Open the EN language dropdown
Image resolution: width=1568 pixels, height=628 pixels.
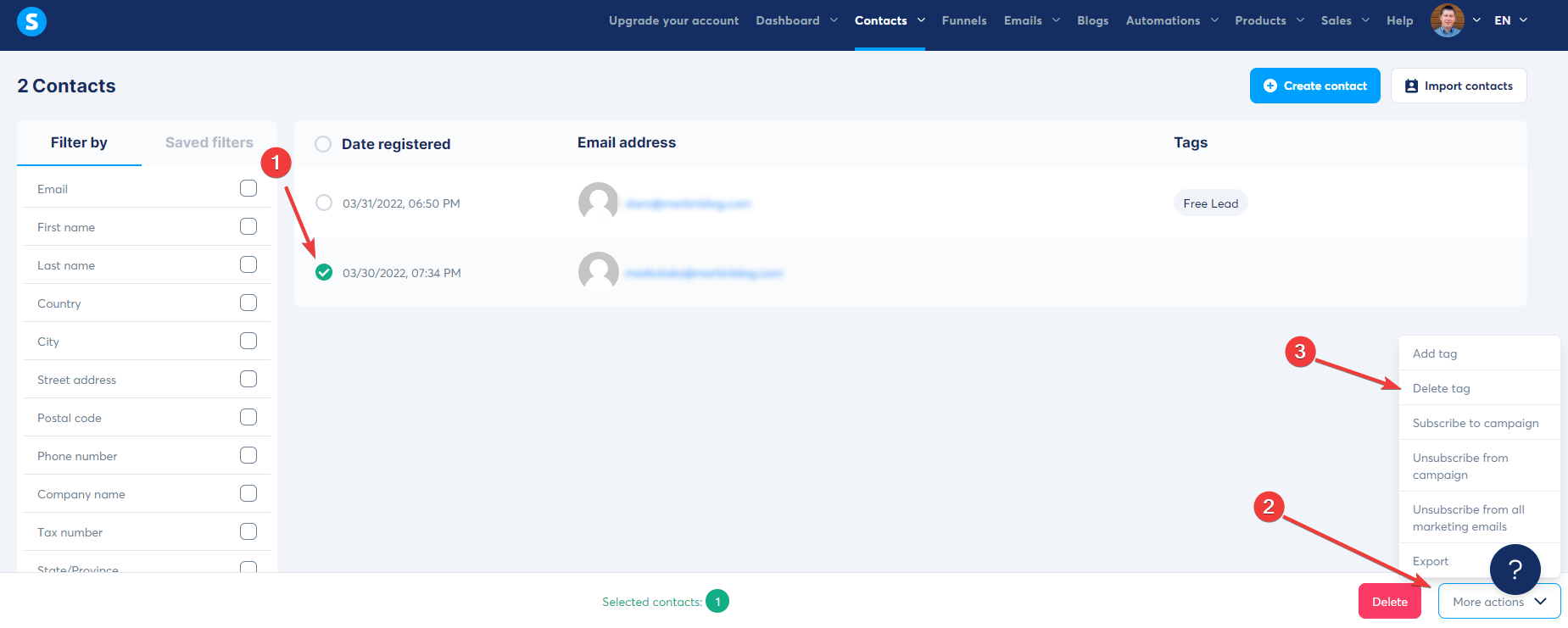[1510, 20]
